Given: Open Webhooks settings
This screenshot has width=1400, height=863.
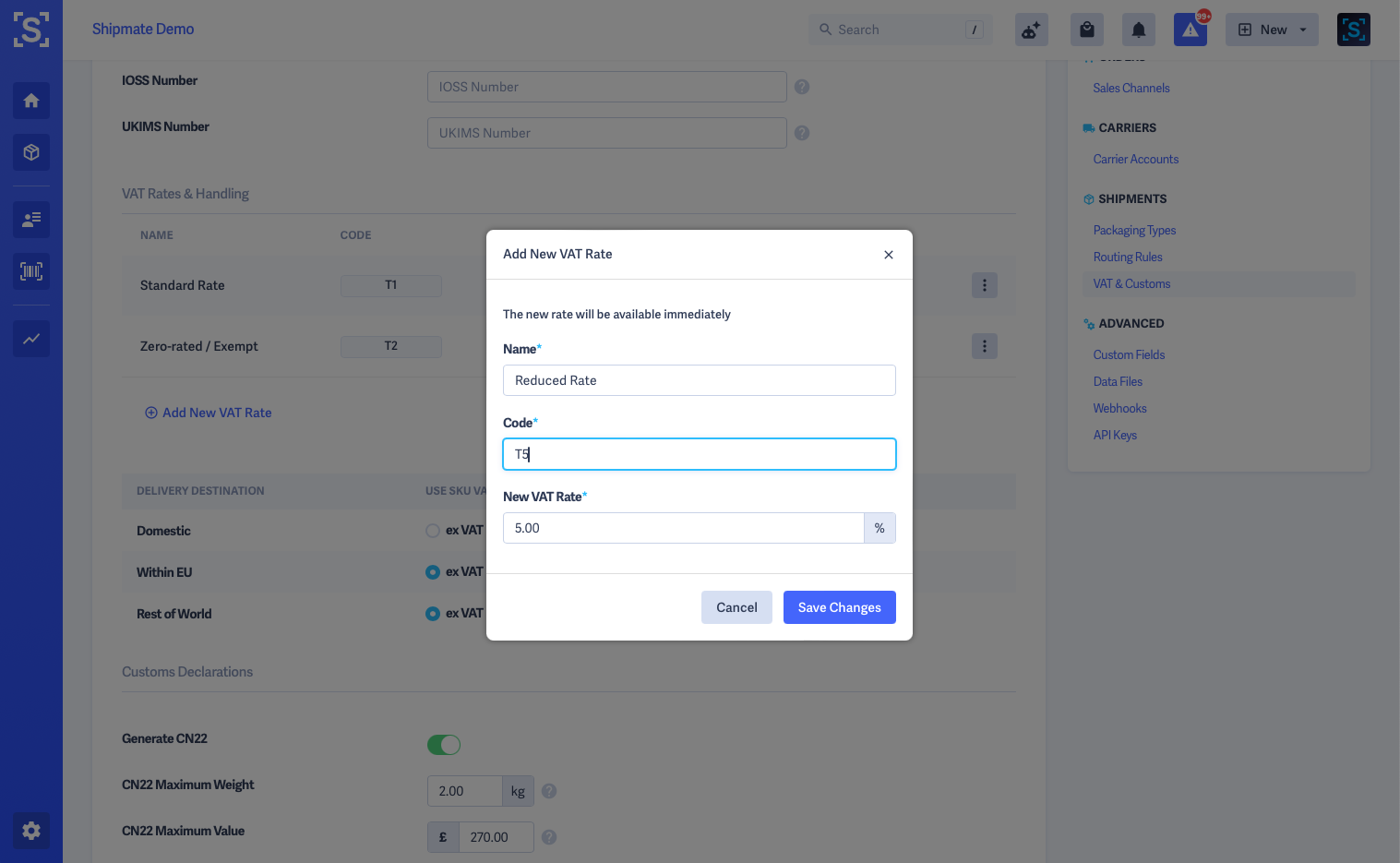Looking at the screenshot, I should 1119,409.
